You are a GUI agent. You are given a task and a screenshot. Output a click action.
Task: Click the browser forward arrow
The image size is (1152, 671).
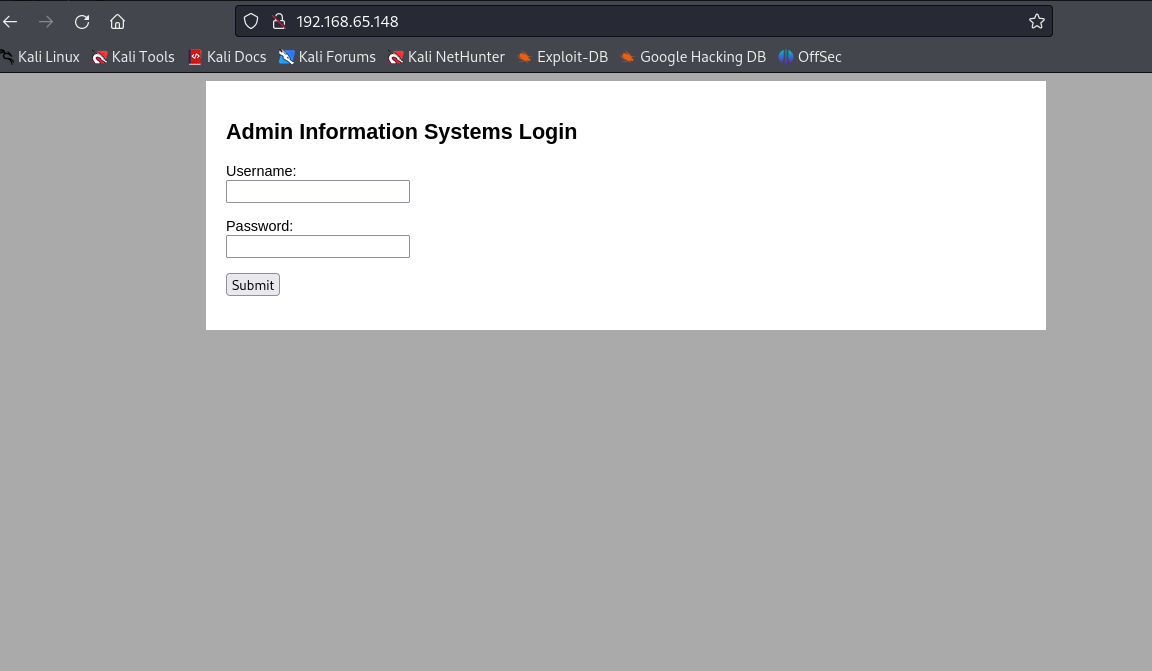[x=46, y=21]
